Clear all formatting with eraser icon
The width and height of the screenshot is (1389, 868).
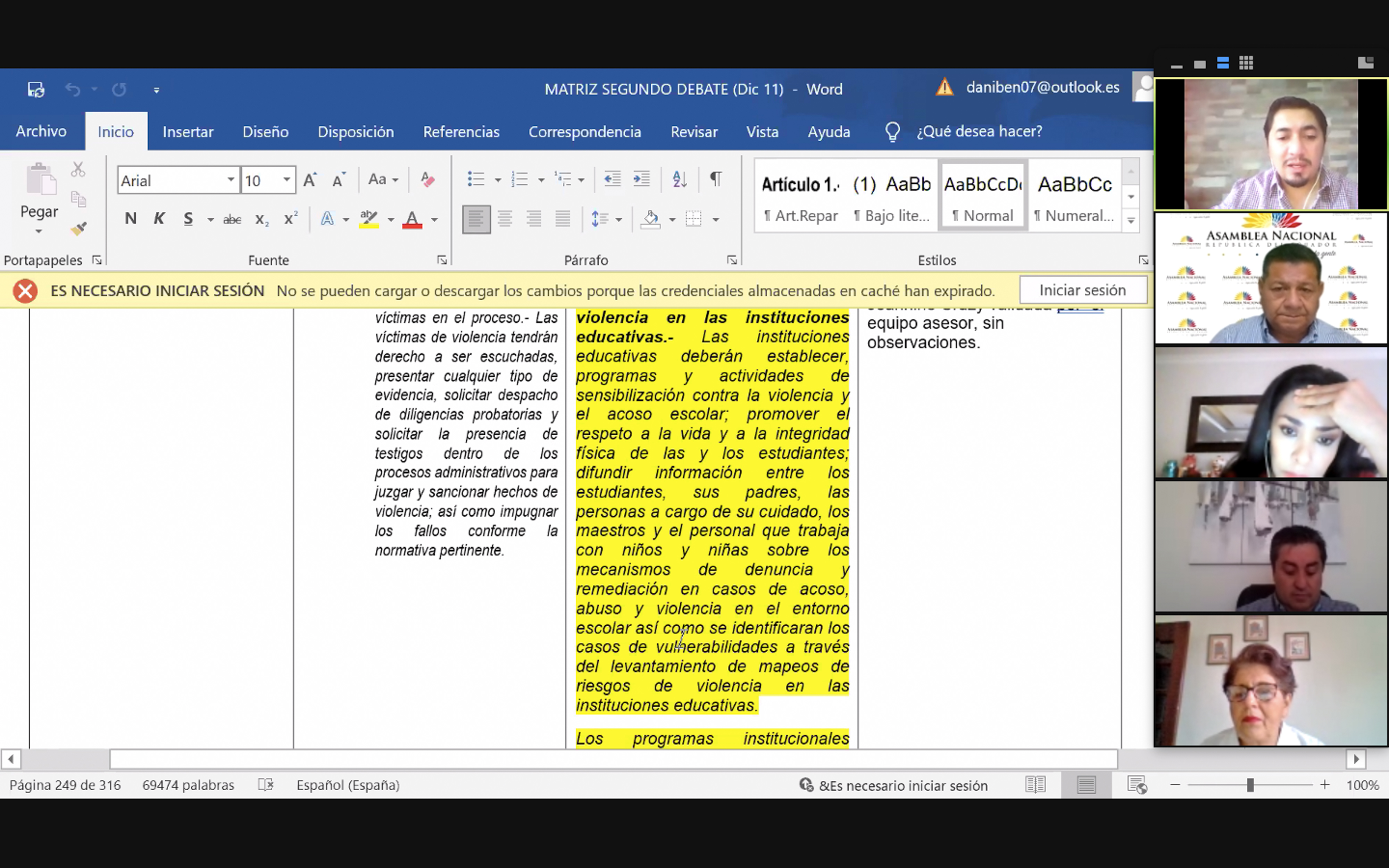pyautogui.click(x=427, y=180)
